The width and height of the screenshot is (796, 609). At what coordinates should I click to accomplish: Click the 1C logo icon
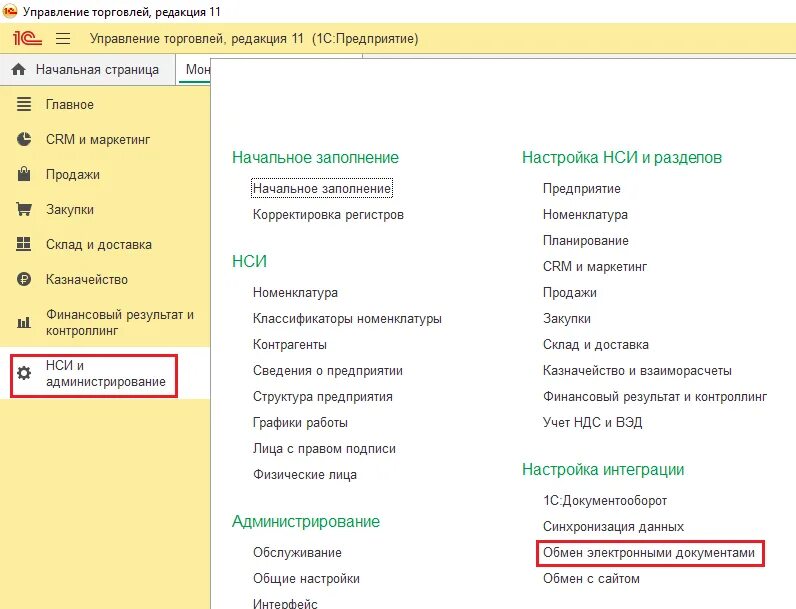coord(27,39)
